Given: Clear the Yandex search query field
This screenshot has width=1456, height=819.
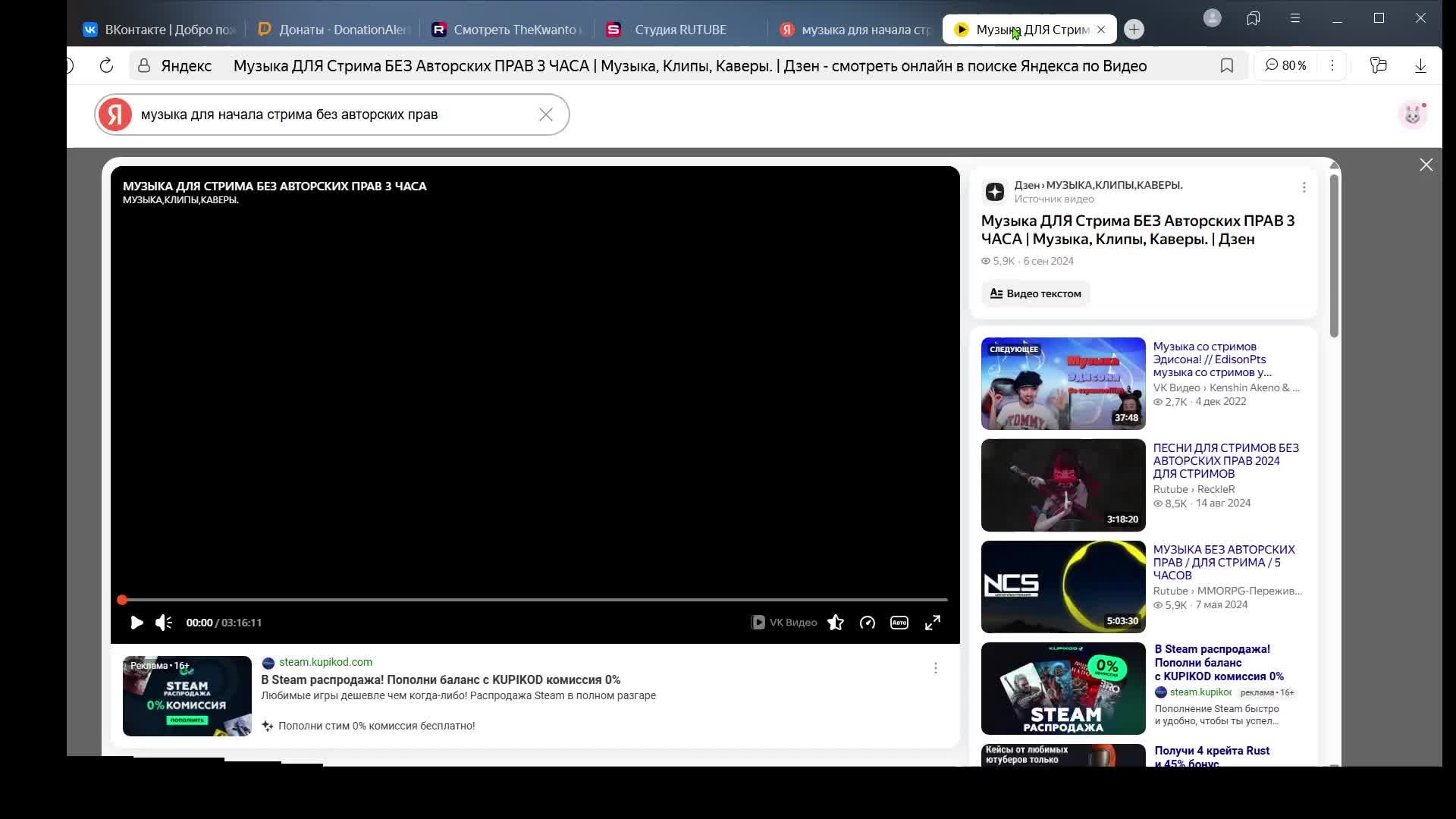Looking at the screenshot, I should coord(546,115).
